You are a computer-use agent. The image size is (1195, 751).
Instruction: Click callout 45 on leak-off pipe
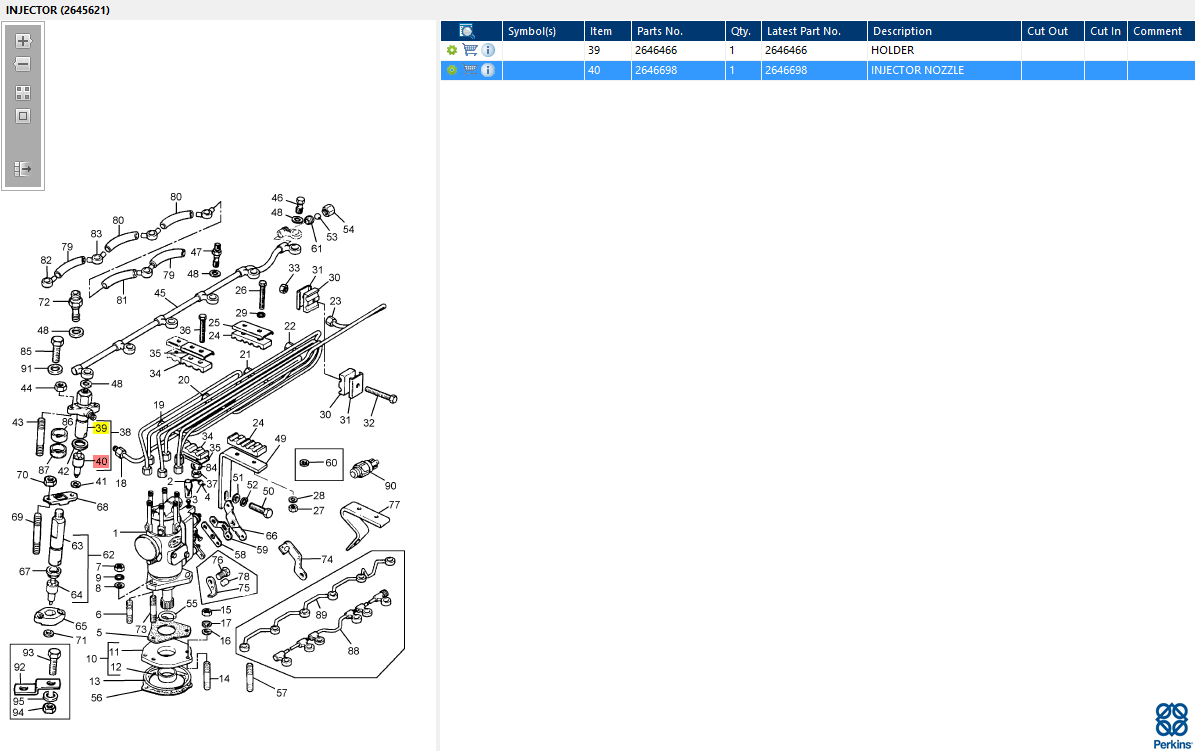159,293
